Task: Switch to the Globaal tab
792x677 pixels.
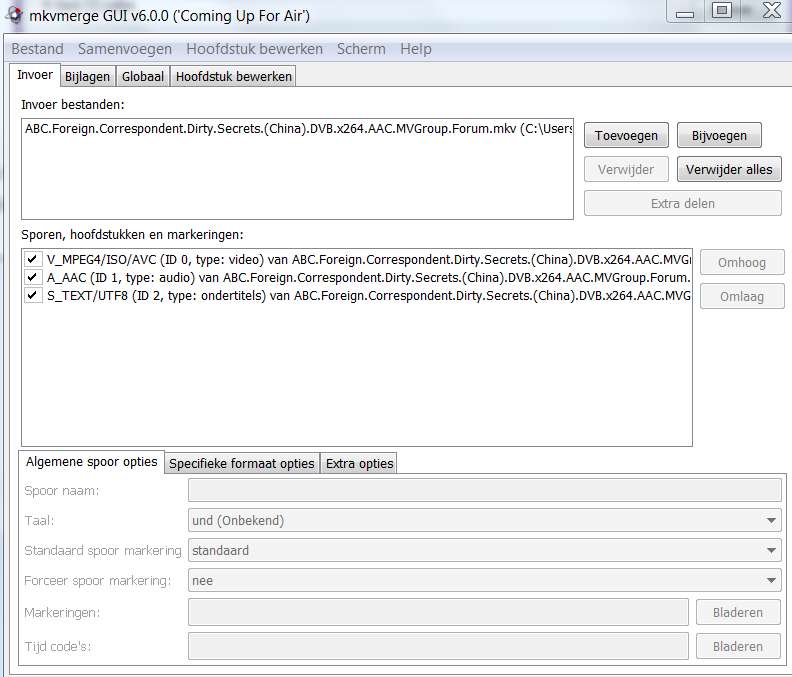Action: [x=143, y=76]
